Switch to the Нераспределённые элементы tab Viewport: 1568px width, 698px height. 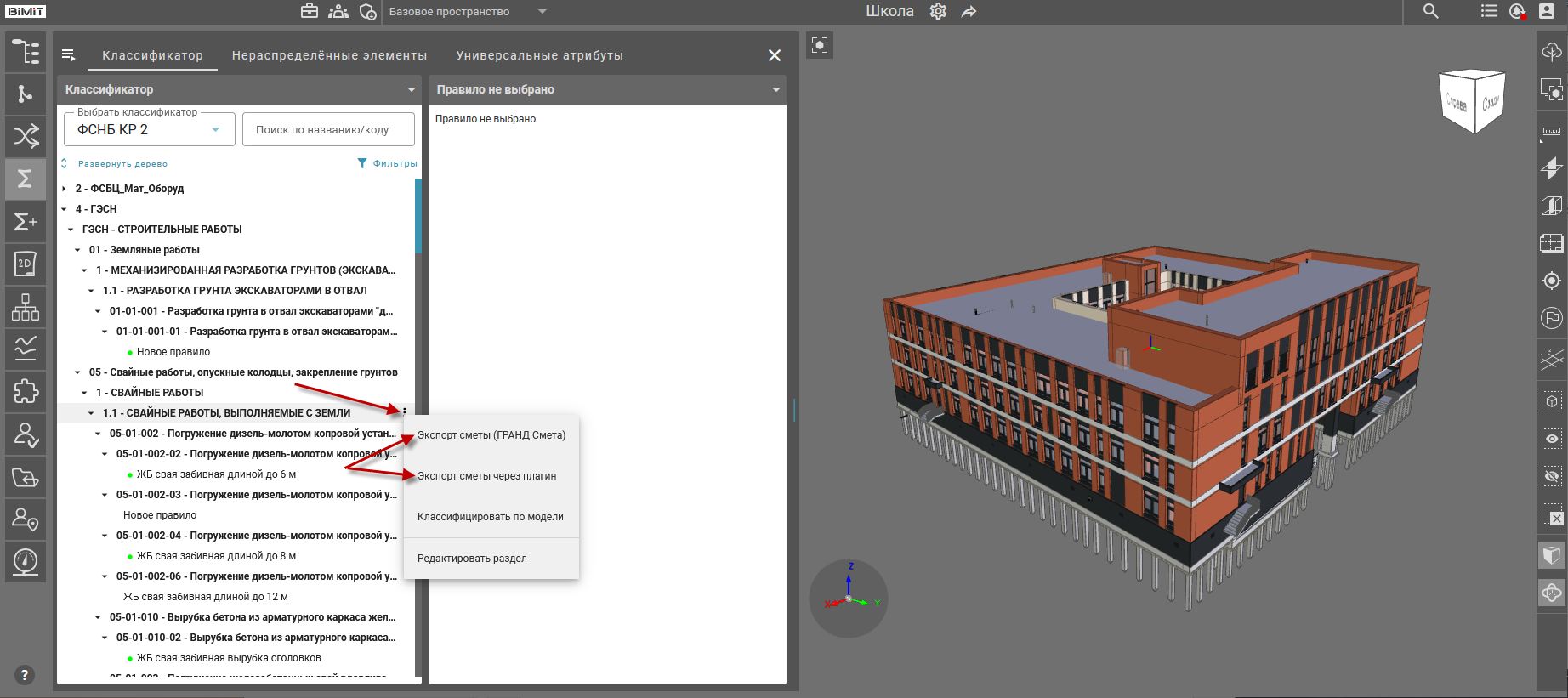coord(329,55)
